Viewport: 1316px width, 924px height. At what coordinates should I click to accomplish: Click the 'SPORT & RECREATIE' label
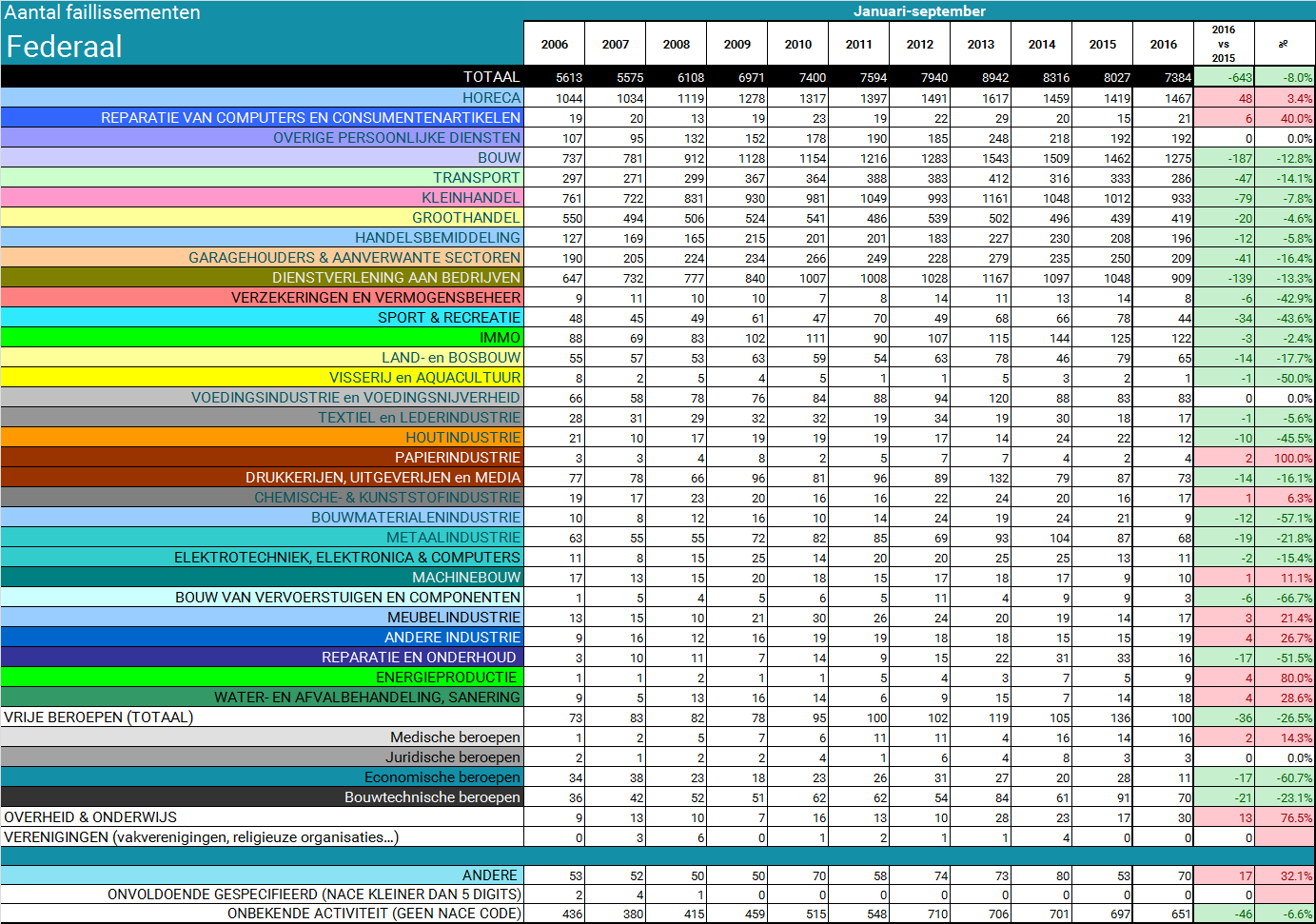pos(449,317)
